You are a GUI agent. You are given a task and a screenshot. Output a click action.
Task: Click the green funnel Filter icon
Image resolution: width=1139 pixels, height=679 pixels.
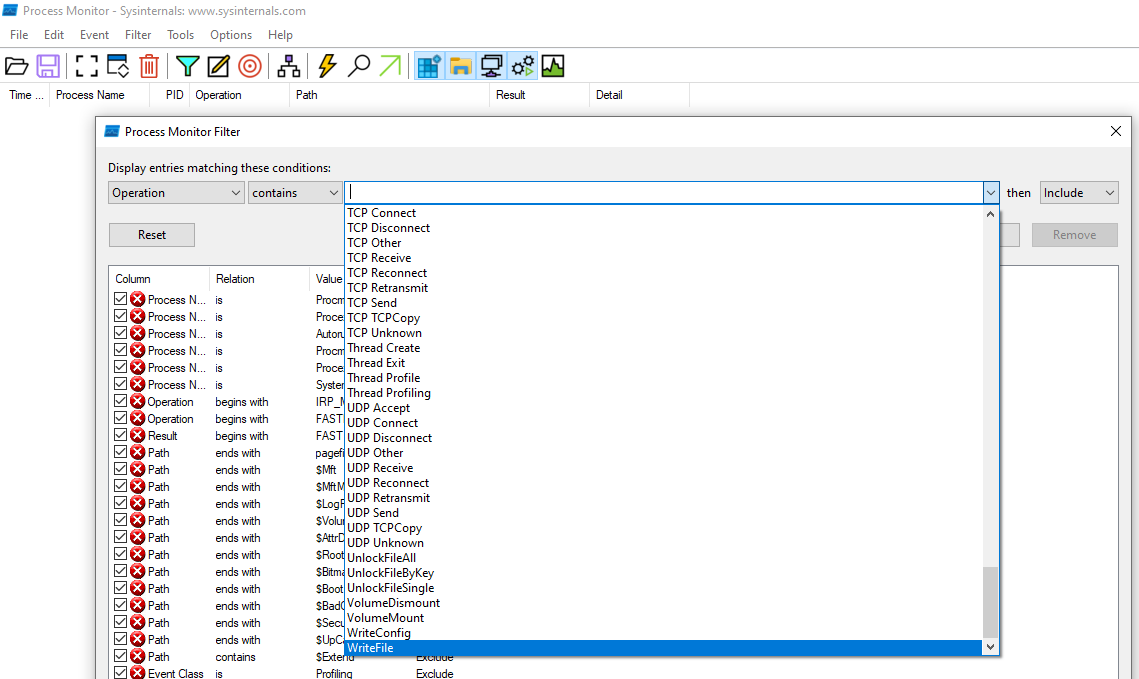pos(187,67)
